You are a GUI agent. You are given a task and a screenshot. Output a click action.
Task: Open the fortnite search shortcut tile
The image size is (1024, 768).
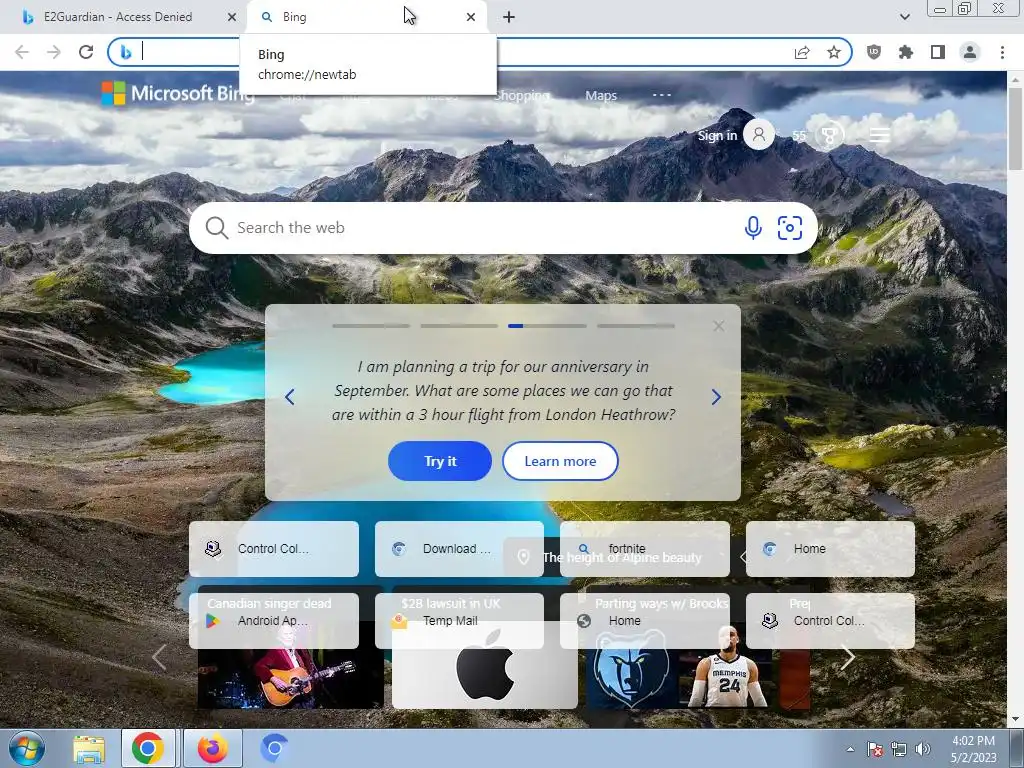point(645,549)
